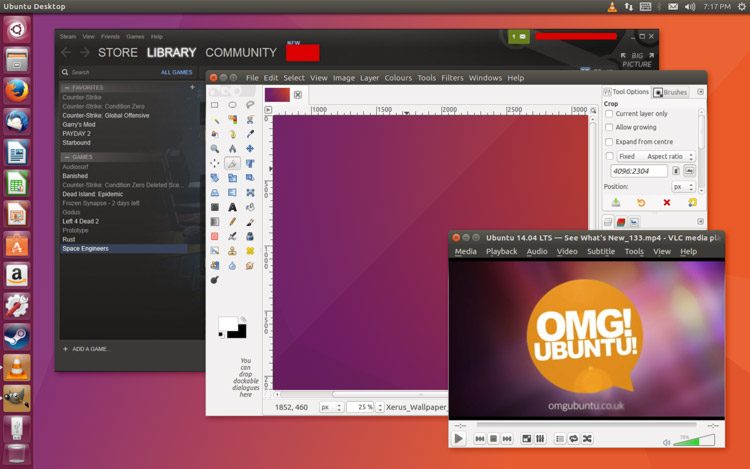750x469 pixels.
Task: Enable the Current layer only checkbox
Action: (x=610, y=114)
